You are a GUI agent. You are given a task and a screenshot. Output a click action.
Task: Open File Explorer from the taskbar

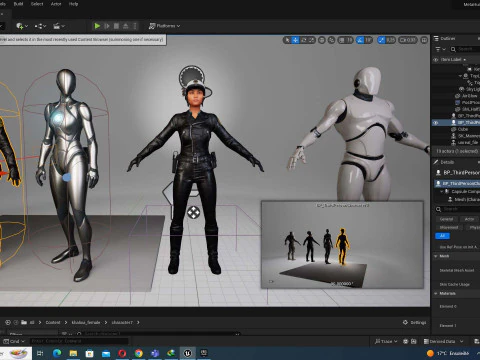pyautogui.click(x=73, y=353)
